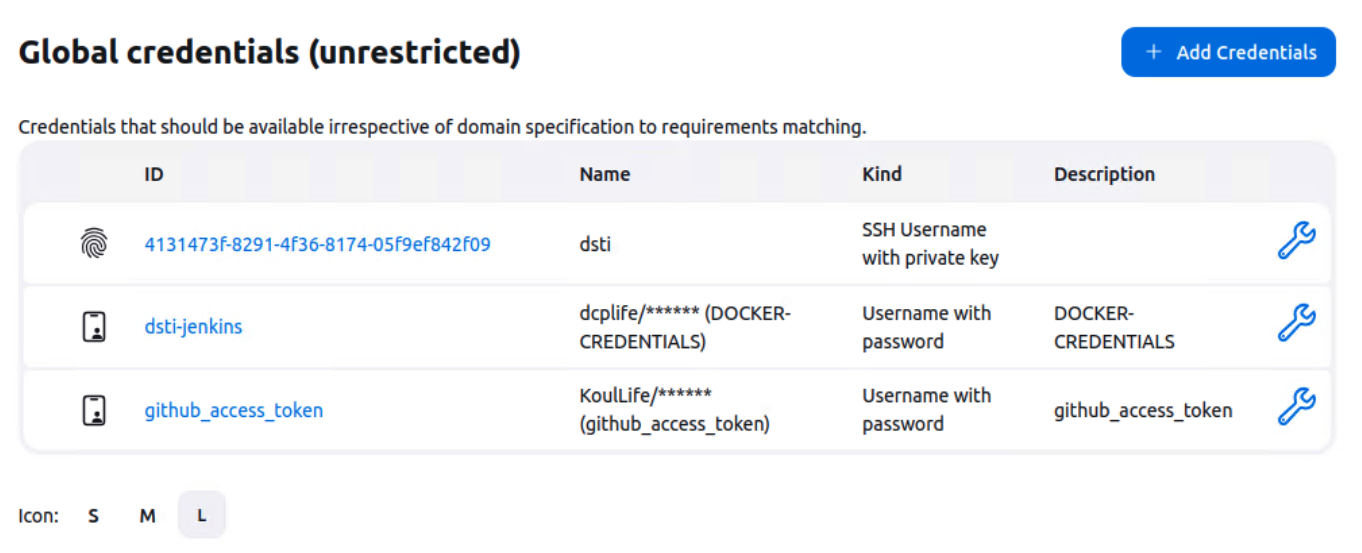Screen dimensions: 1362x553
Task: Click the Description column header
Action: point(1104,174)
